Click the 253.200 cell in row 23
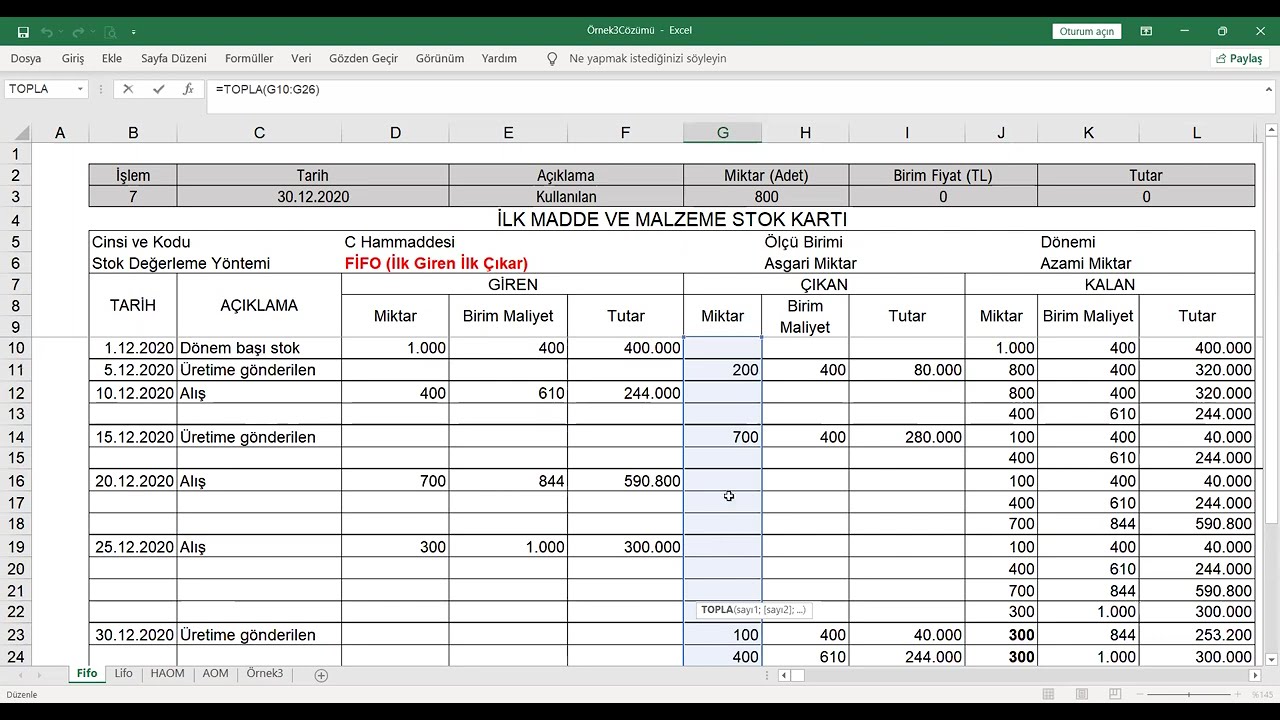 click(1196, 635)
